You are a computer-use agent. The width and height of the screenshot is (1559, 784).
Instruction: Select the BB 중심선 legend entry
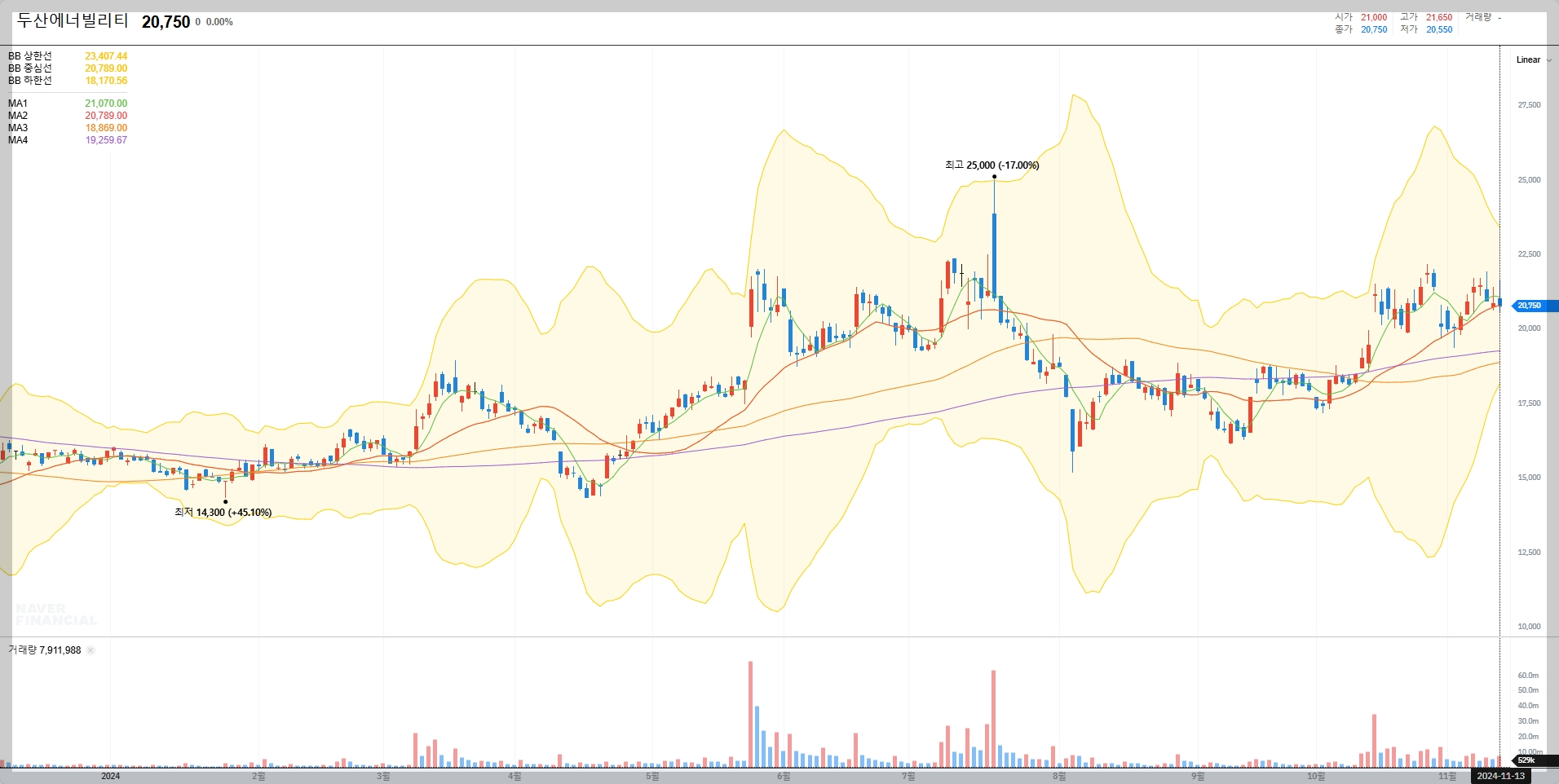coord(30,68)
